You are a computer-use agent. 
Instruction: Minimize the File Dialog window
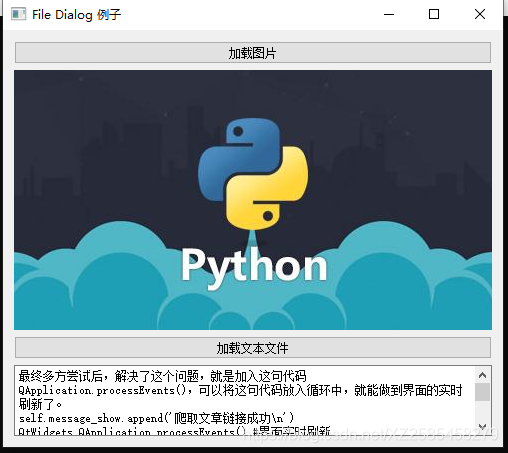click(389, 14)
